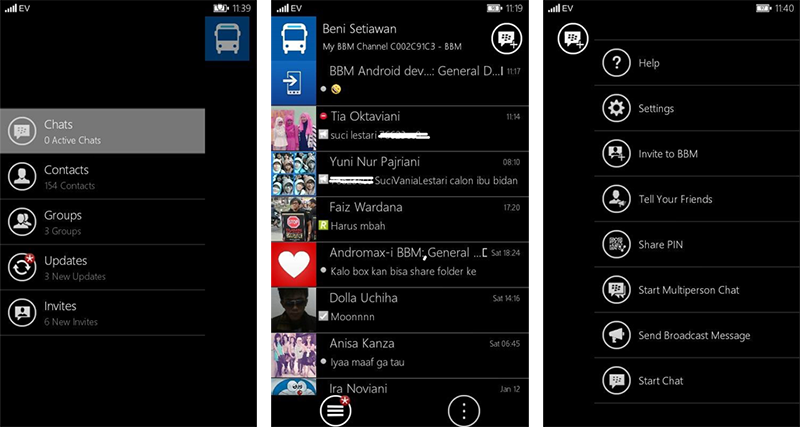This screenshot has height=427, width=800.
Task: Tap the Send Broadcast Message megaphone icon
Action: point(616,335)
